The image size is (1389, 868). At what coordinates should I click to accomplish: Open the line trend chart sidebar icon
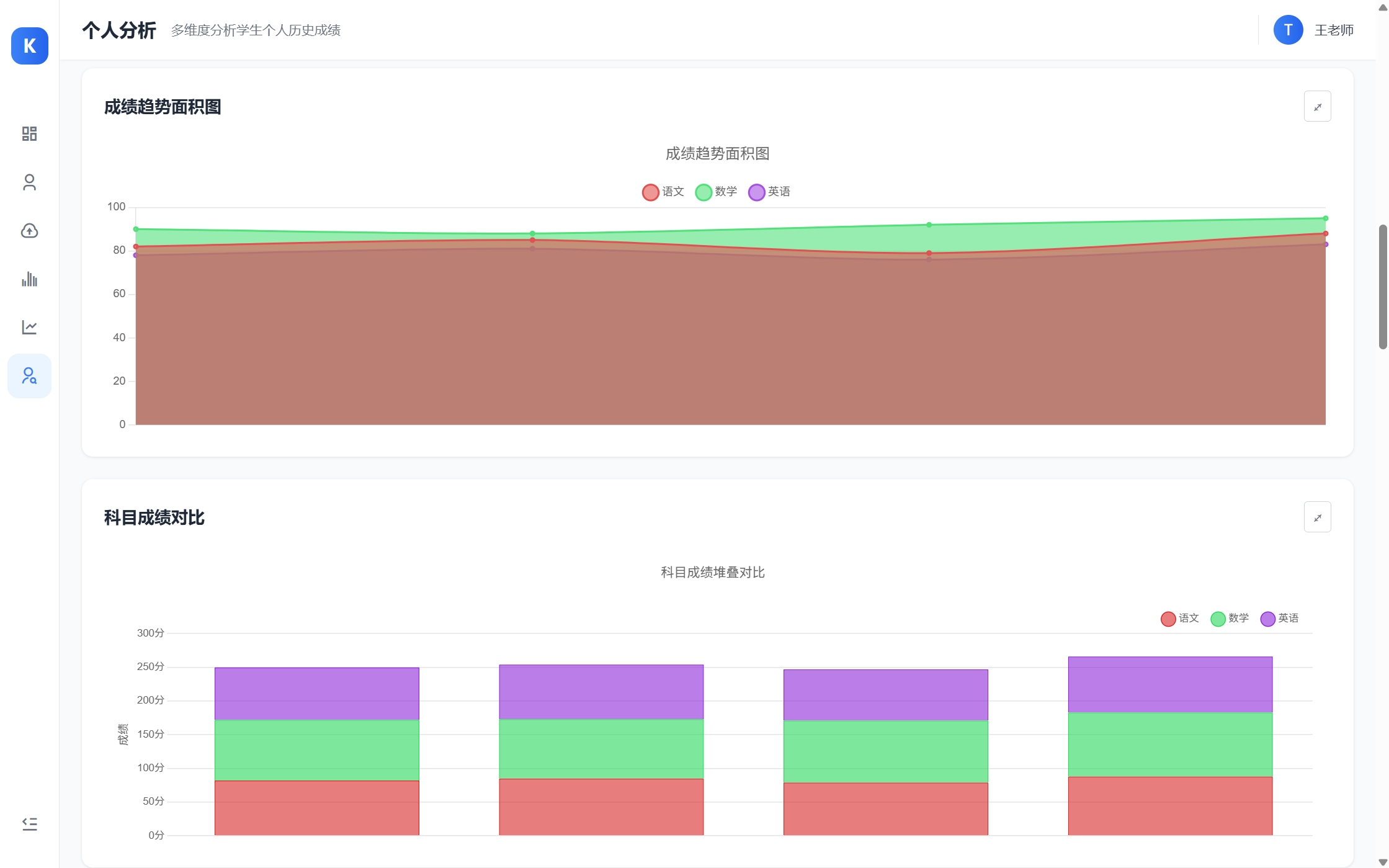(x=29, y=327)
